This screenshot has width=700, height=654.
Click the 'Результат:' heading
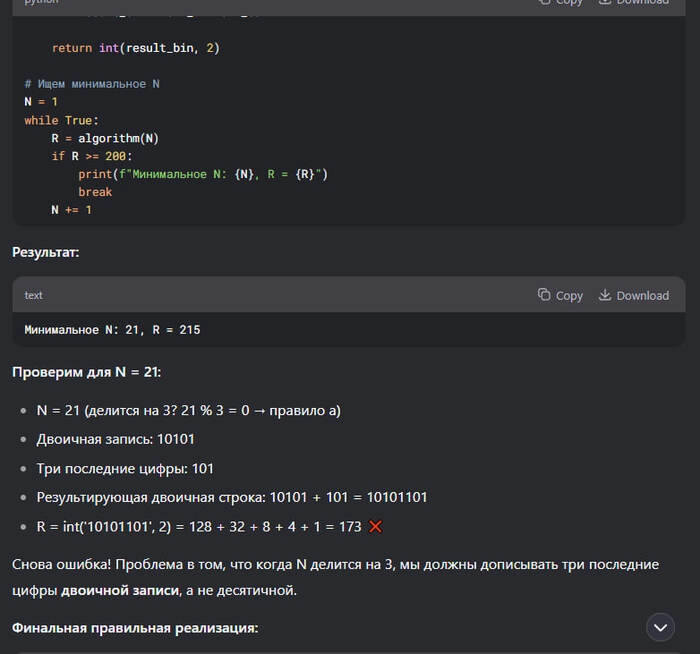pyautogui.click(x=46, y=252)
